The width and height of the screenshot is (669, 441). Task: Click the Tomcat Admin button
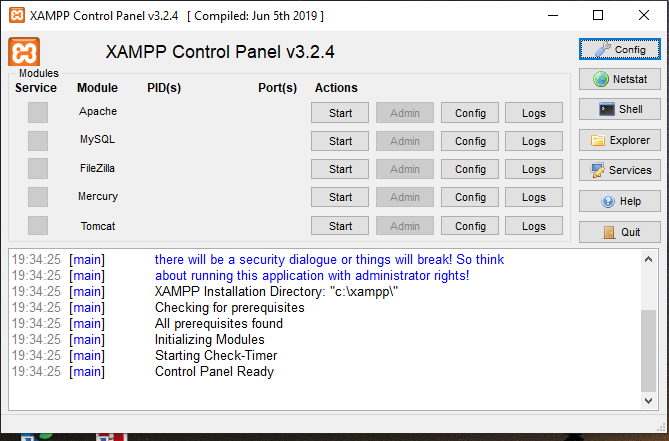tap(405, 226)
